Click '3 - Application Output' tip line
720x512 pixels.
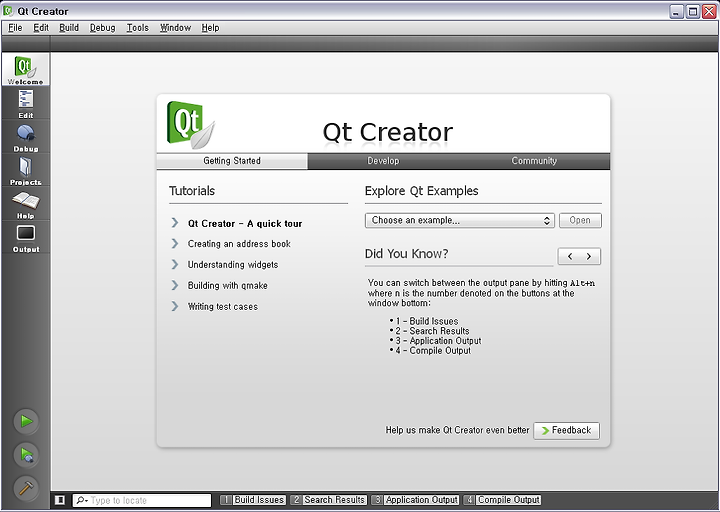(439, 341)
